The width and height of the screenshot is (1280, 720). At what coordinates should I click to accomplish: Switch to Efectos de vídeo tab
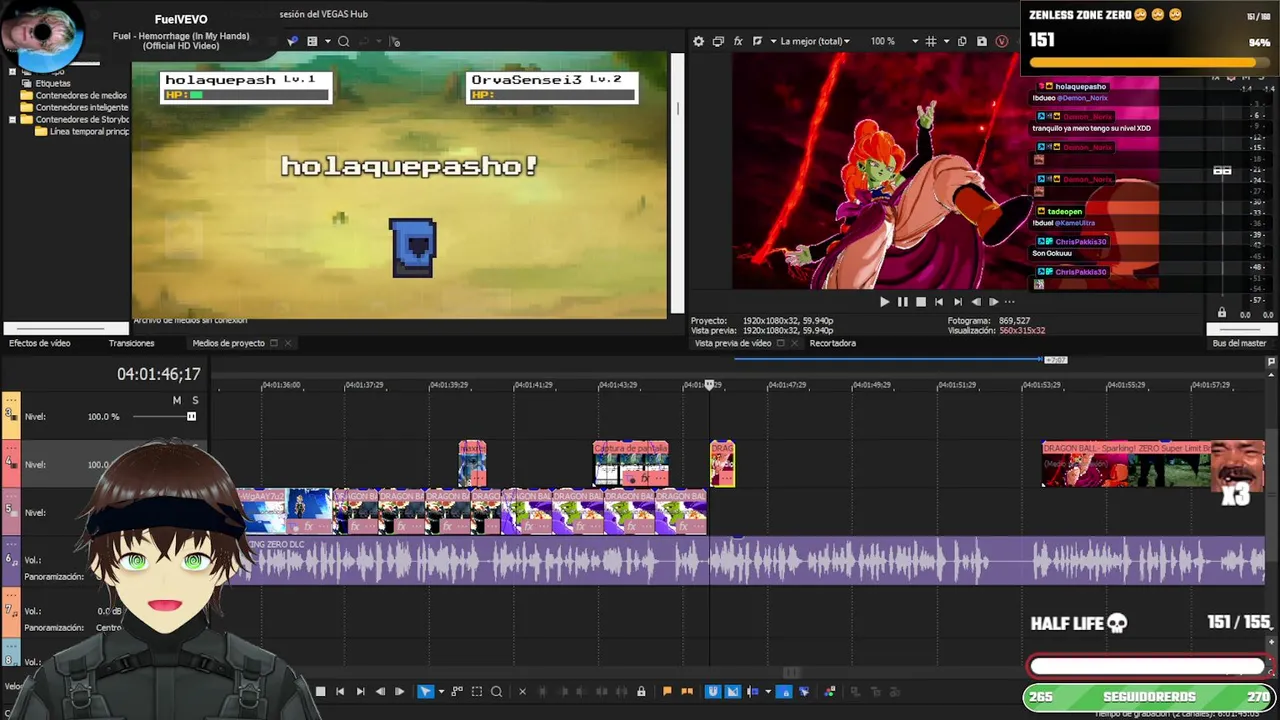point(40,343)
